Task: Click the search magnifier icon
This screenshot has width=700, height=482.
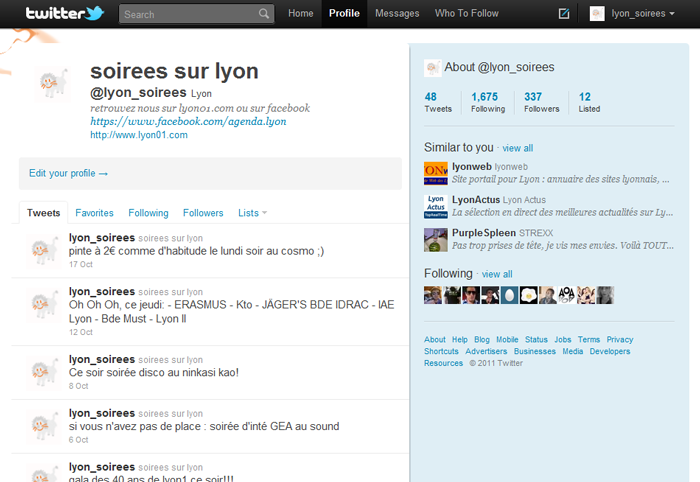Action: [x=264, y=14]
